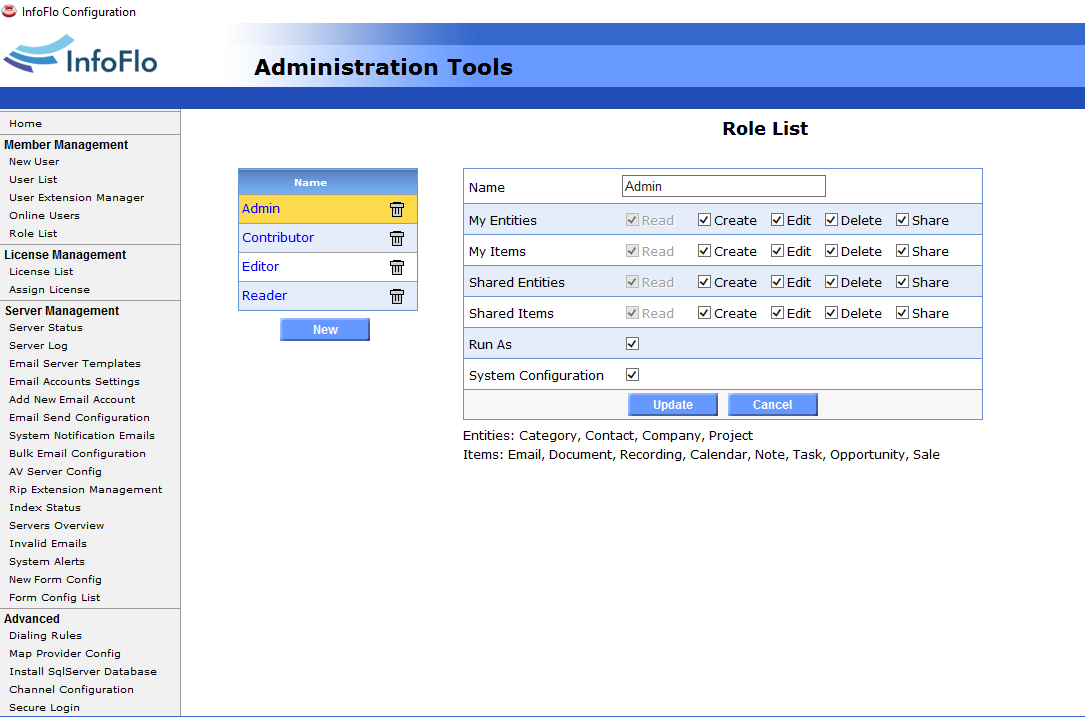Remove the Editor role via trash icon
The height and width of the screenshot is (717, 1085).
click(397, 267)
